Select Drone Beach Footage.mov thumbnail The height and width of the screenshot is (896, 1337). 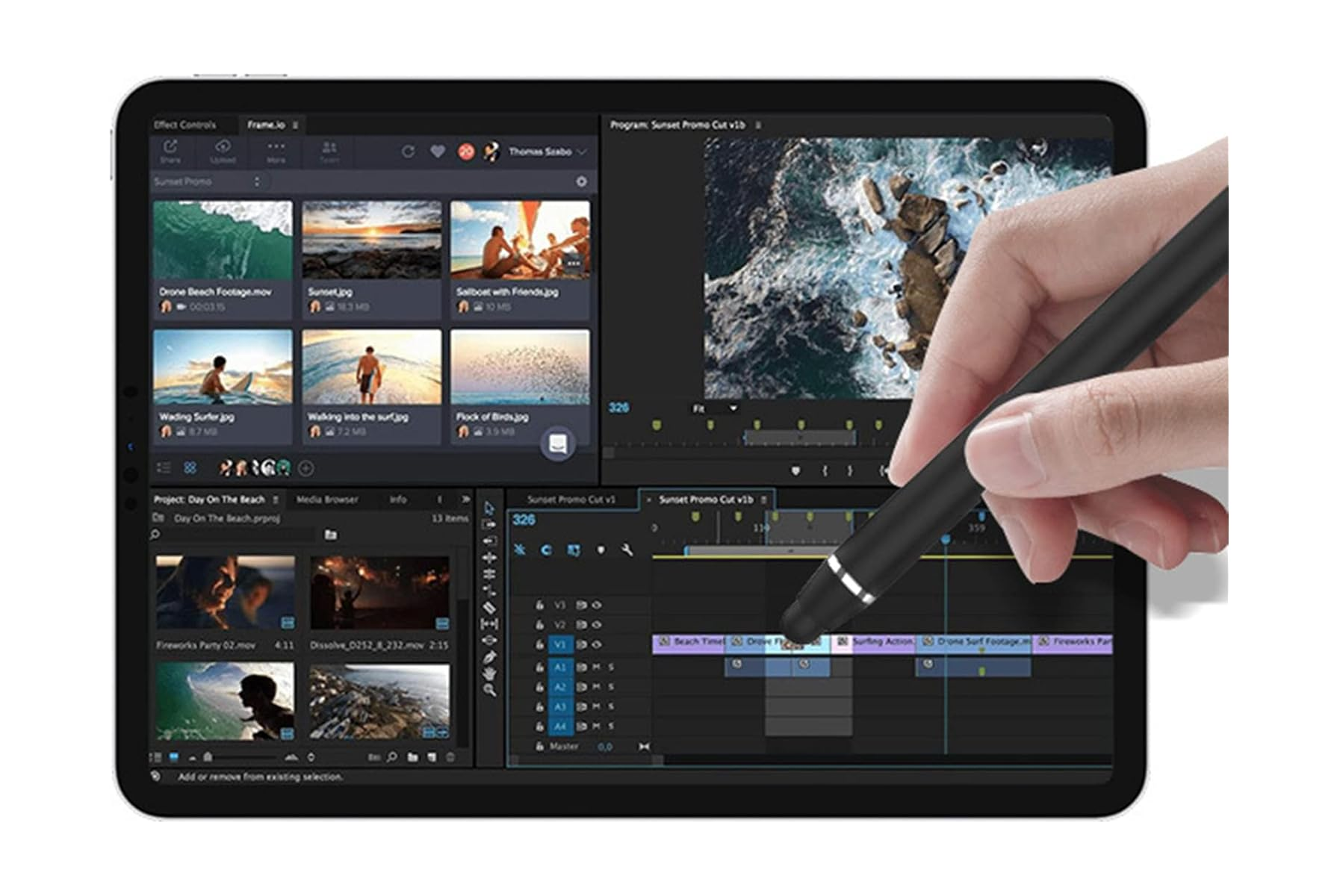pyautogui.click(x=222, y=240)
